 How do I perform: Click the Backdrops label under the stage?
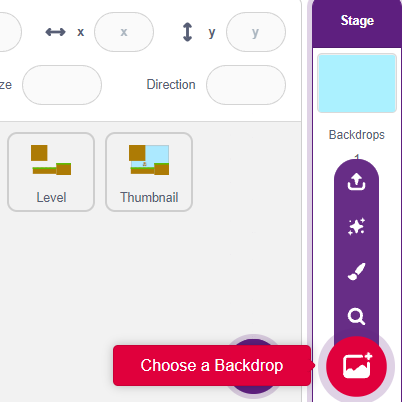(357, 135)
